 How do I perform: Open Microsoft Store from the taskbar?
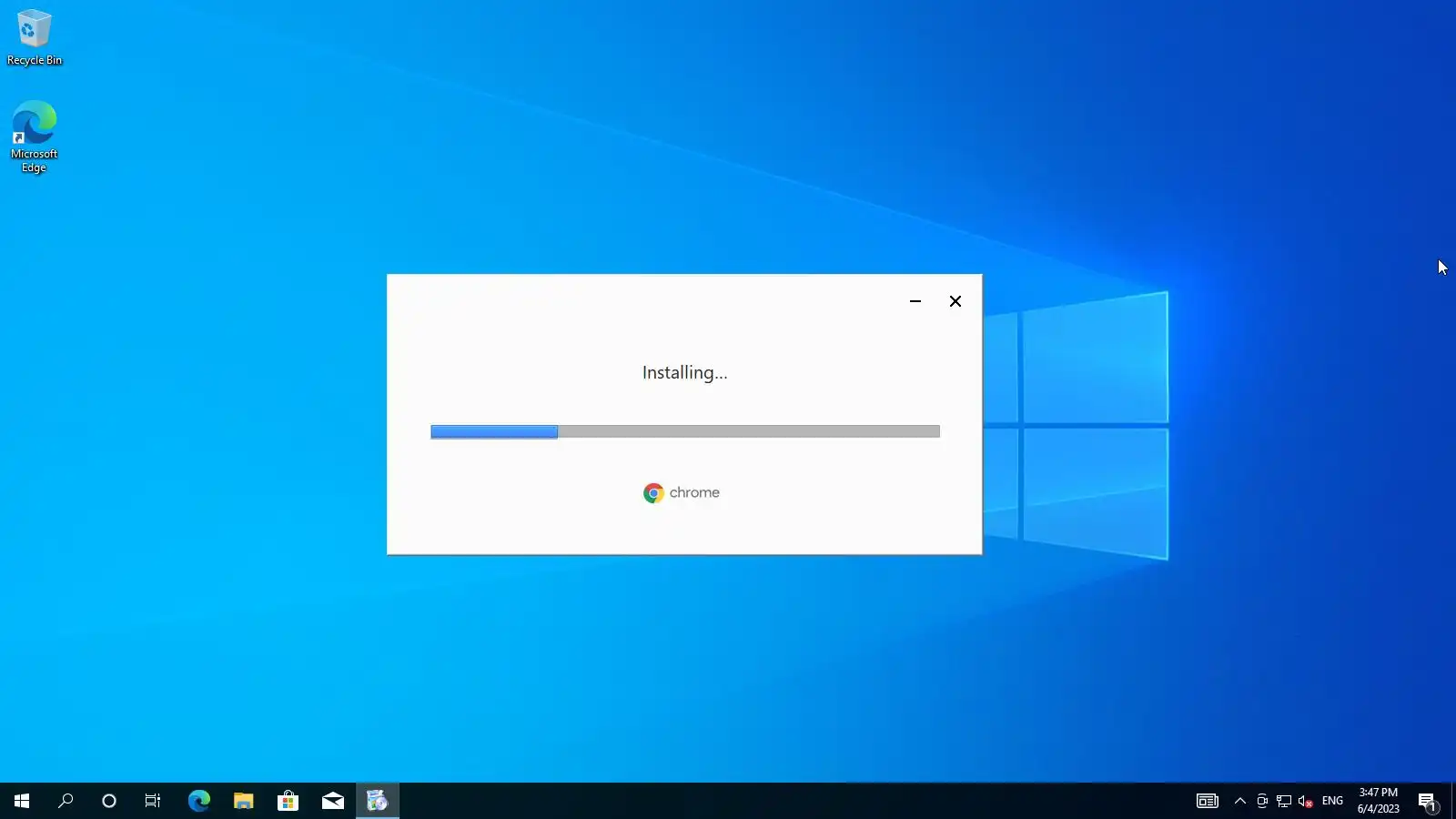288,801
